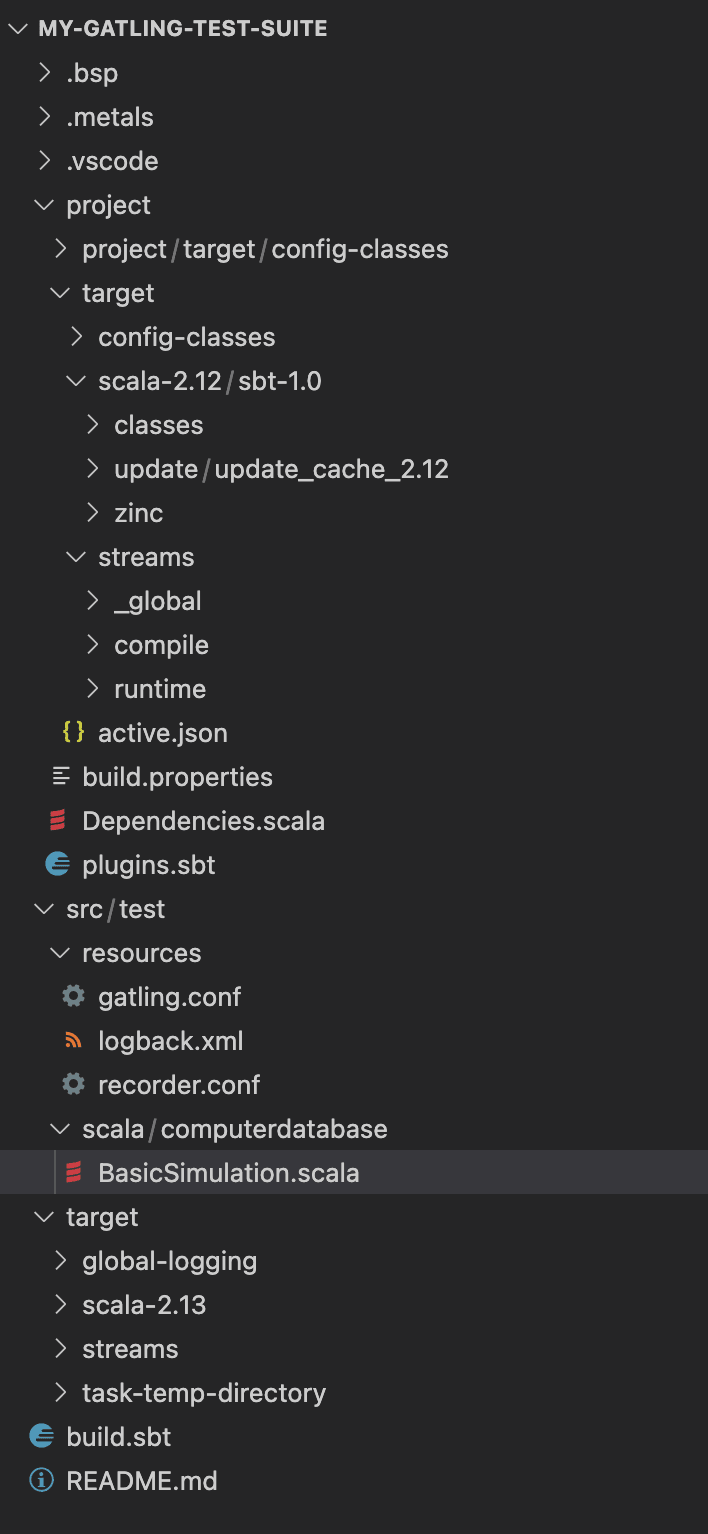Click the info icon next to README.md
Viewport: 708px width, 1534px height.
[40, 1480]
